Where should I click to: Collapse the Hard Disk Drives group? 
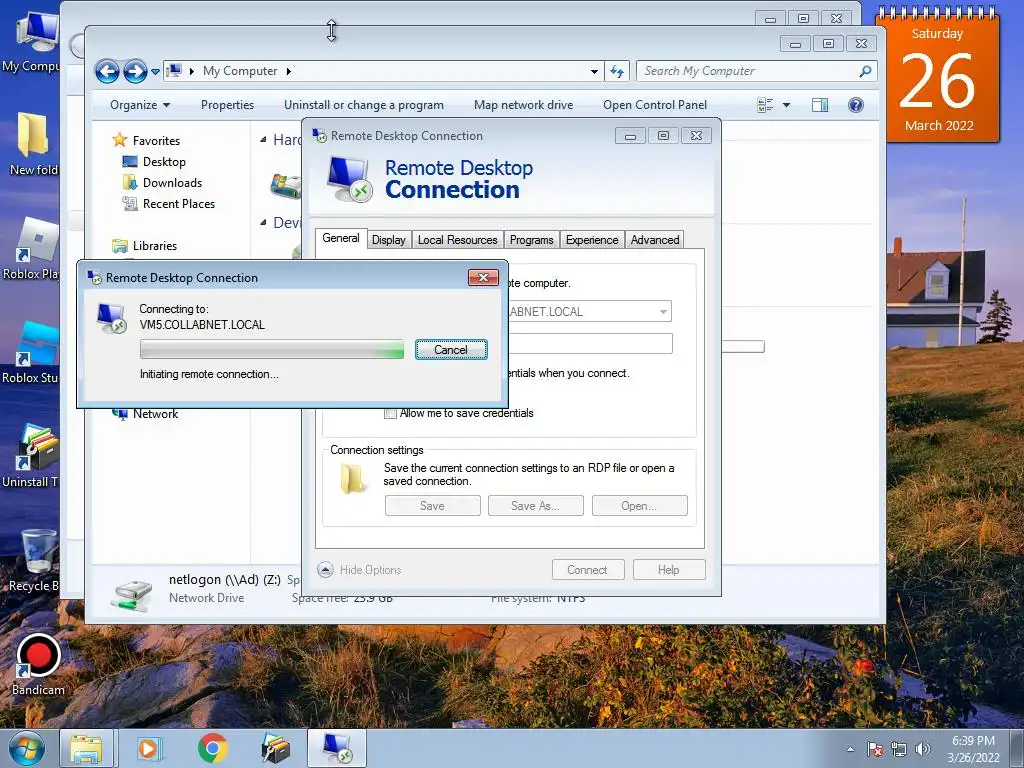(x=263, y=139)
